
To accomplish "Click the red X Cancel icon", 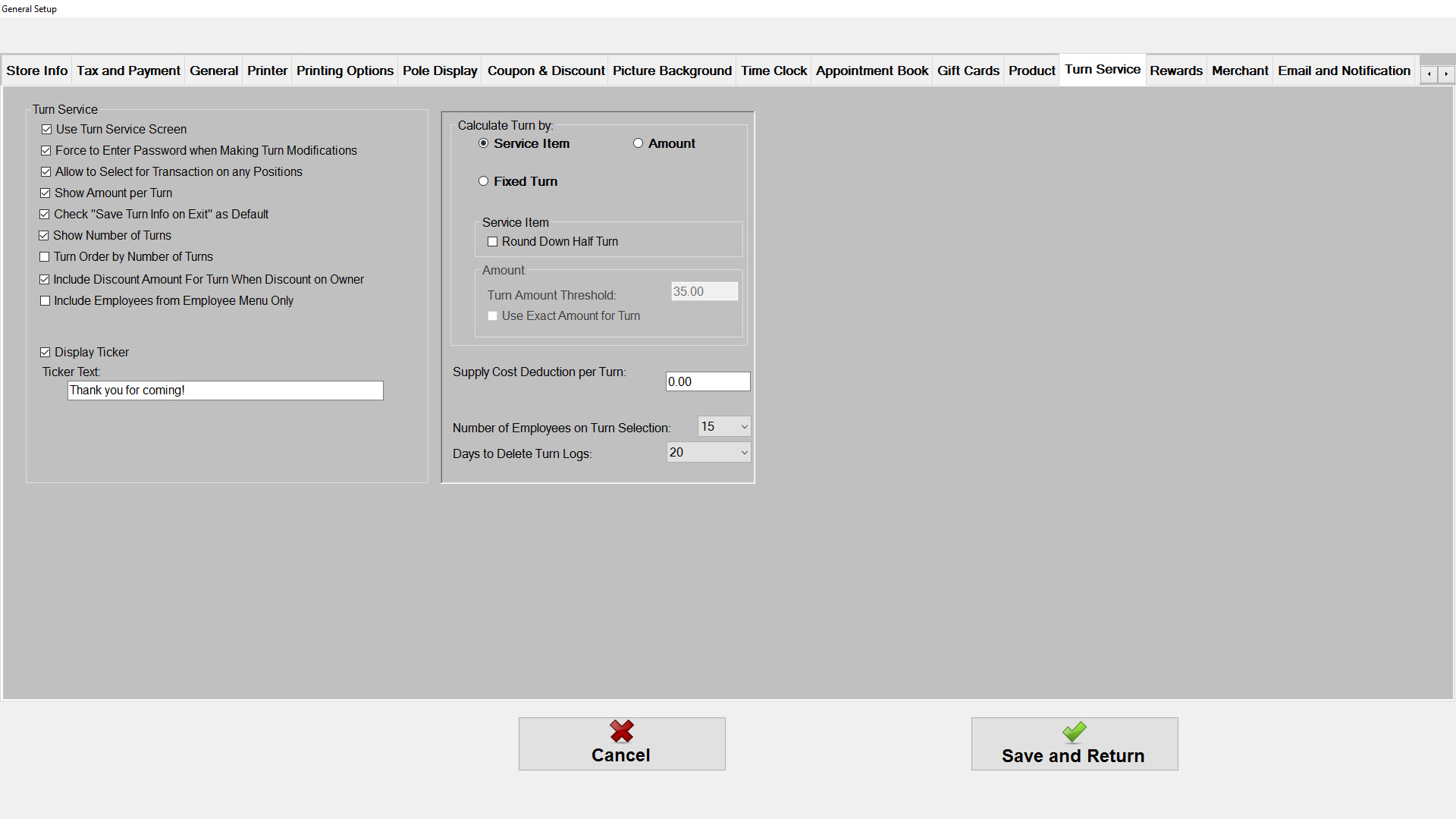I will 621,732.
